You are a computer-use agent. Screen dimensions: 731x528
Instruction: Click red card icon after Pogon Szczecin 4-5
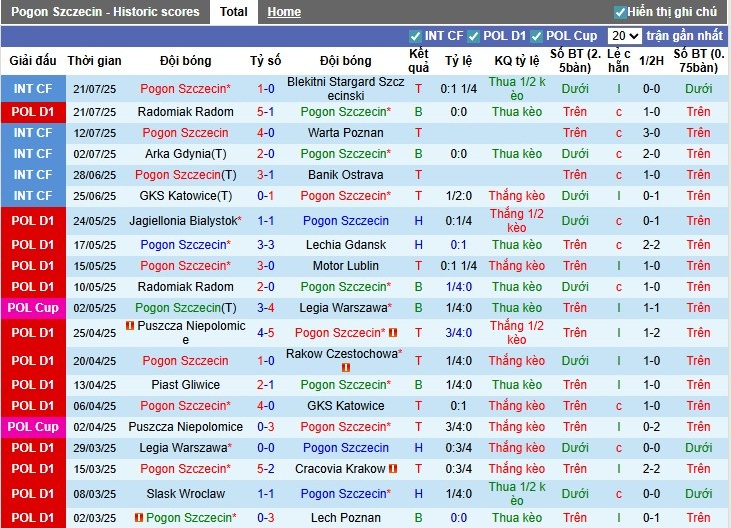pyautogui.click(x=393, y=333)
